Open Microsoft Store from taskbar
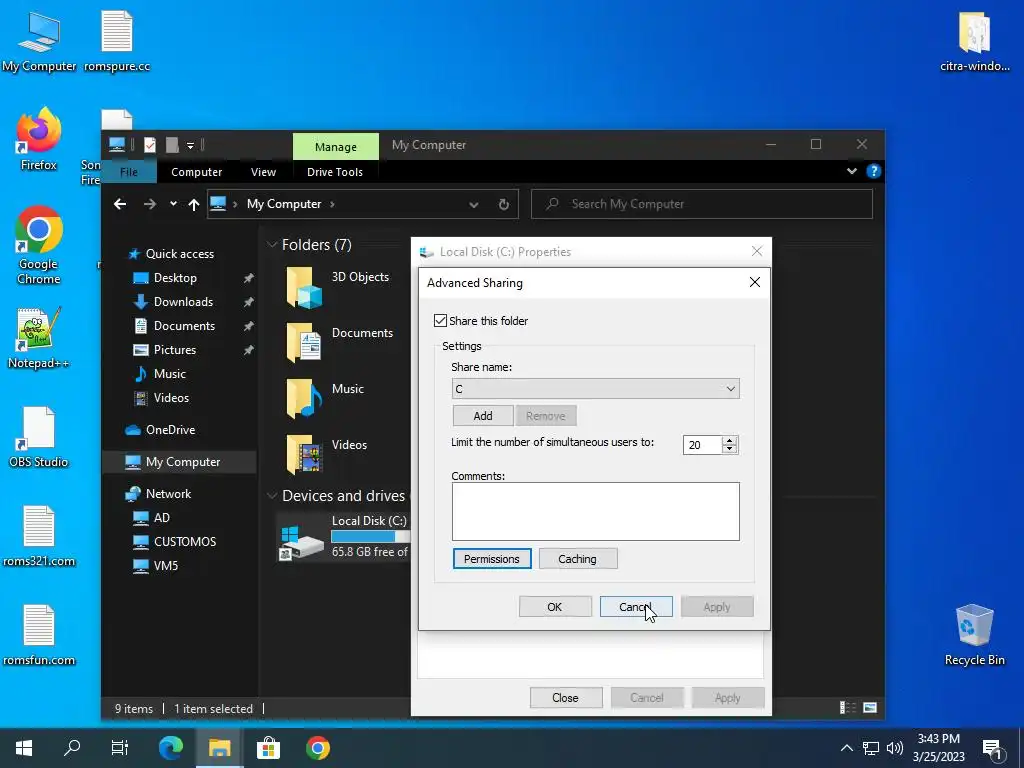The image size is (1024, 768). click(268, 748)
